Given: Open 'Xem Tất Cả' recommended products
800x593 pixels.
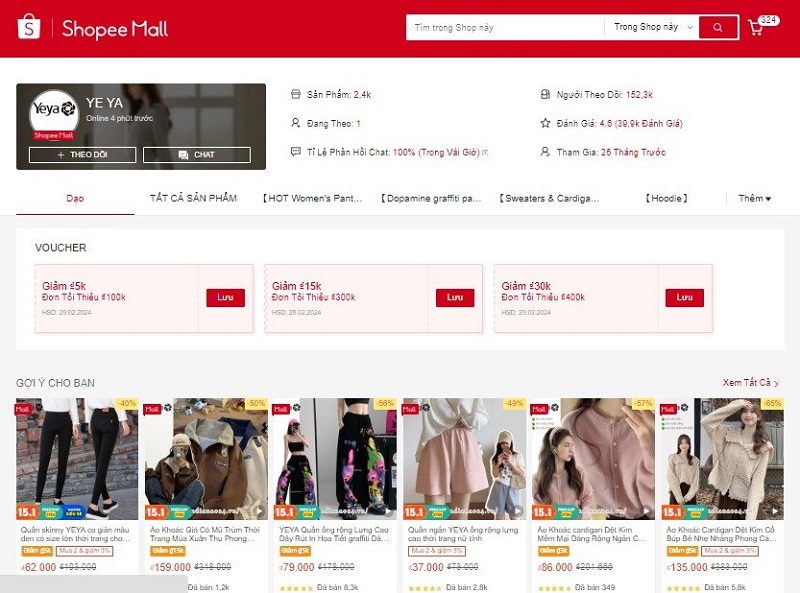Looking at the screenshot, I should tap(750, 383).
